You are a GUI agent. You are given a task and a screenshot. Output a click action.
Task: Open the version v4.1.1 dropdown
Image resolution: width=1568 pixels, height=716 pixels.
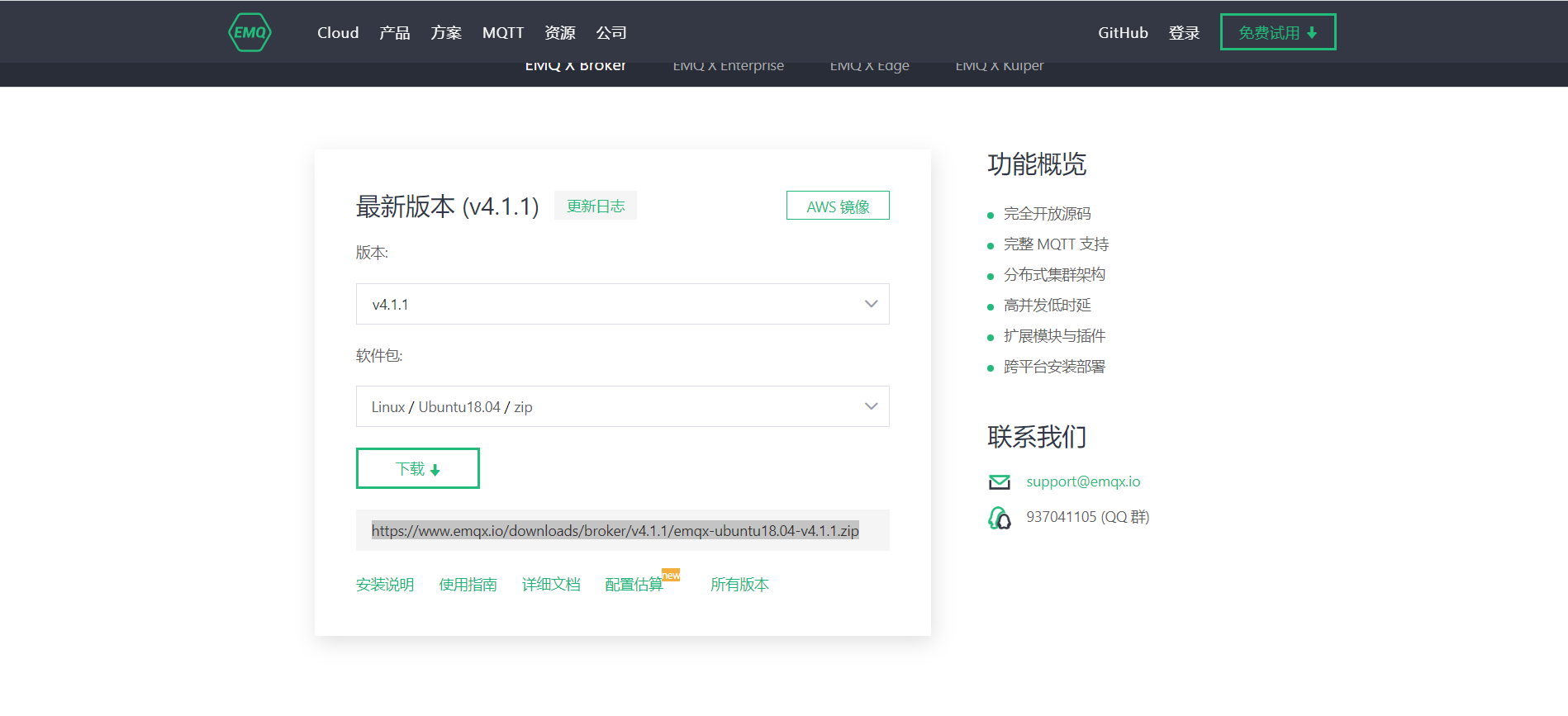coord(623,304)
